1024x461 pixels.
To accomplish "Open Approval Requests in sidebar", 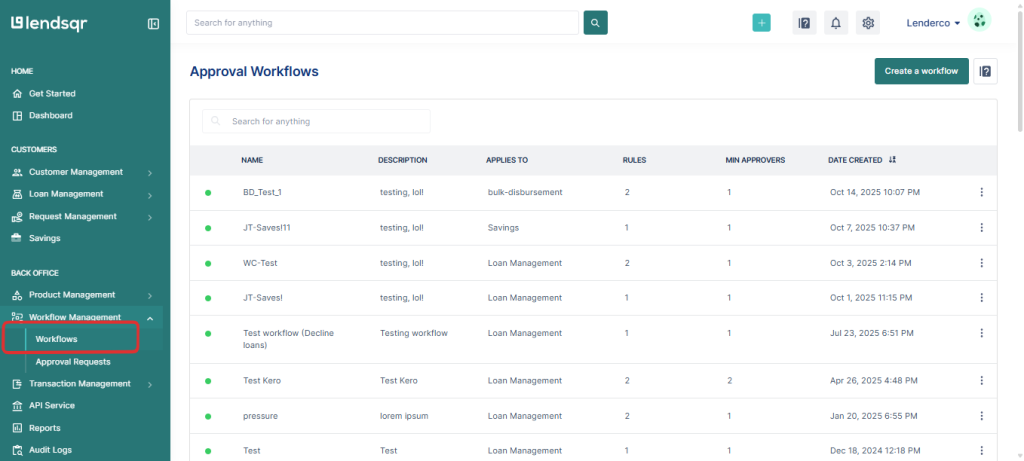I will 73,361.
